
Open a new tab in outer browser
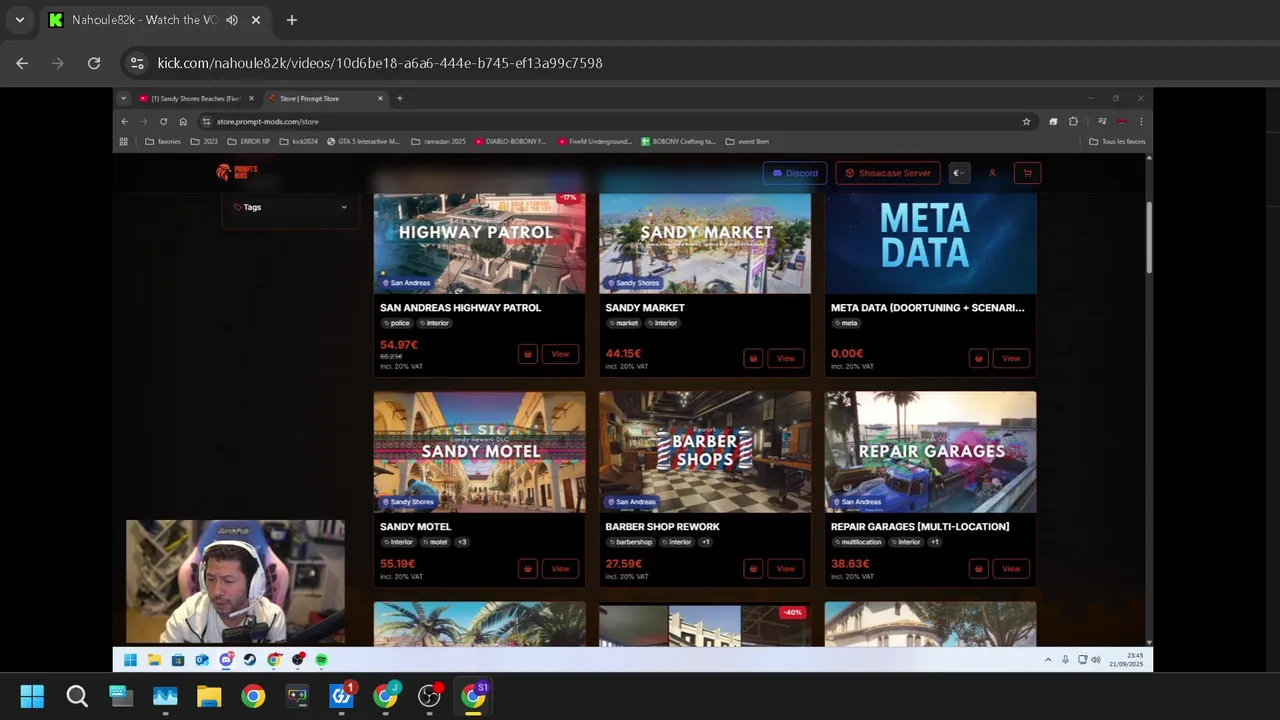[x=291, y=20]
